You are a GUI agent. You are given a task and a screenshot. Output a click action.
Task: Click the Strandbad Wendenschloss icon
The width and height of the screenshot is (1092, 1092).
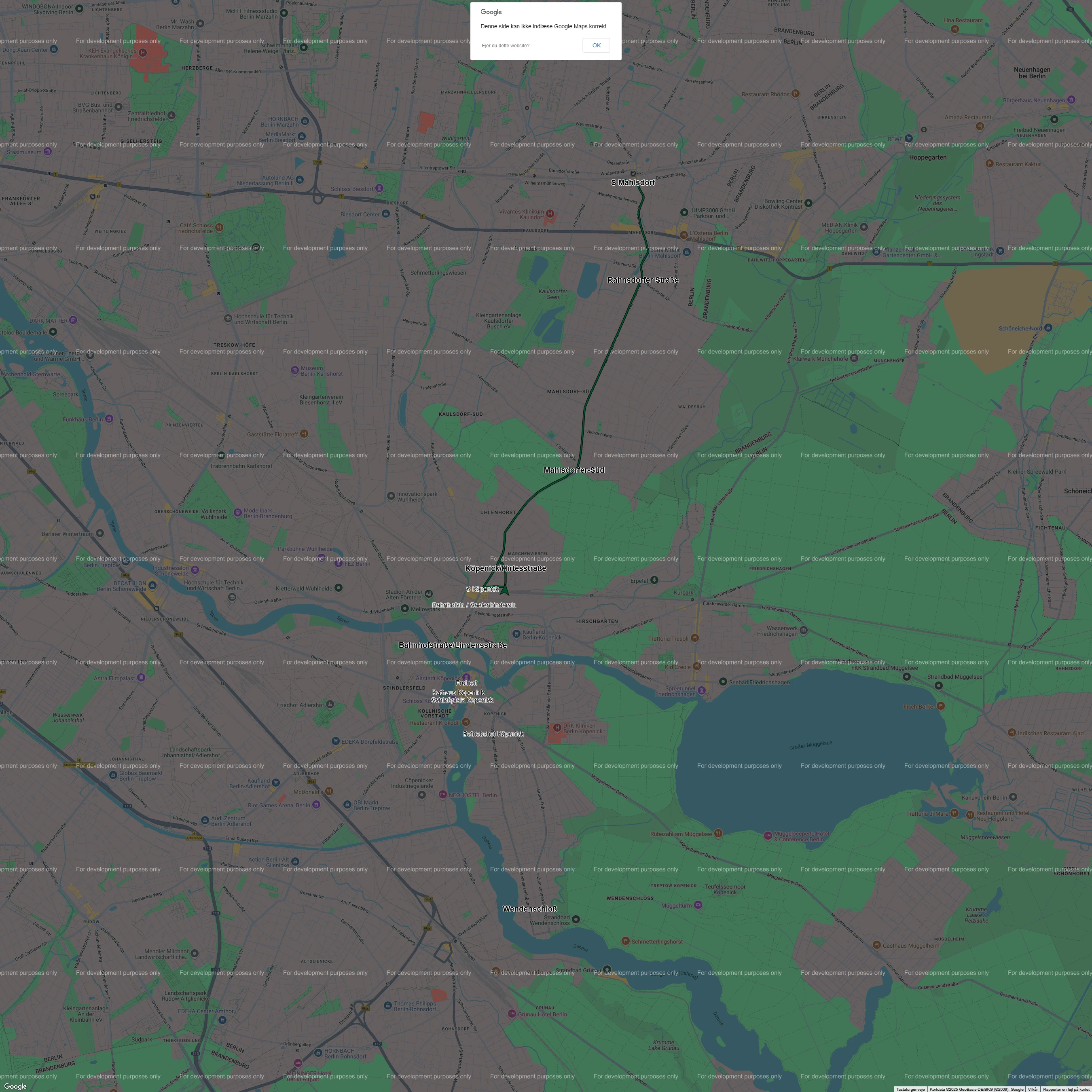point(576,920)
